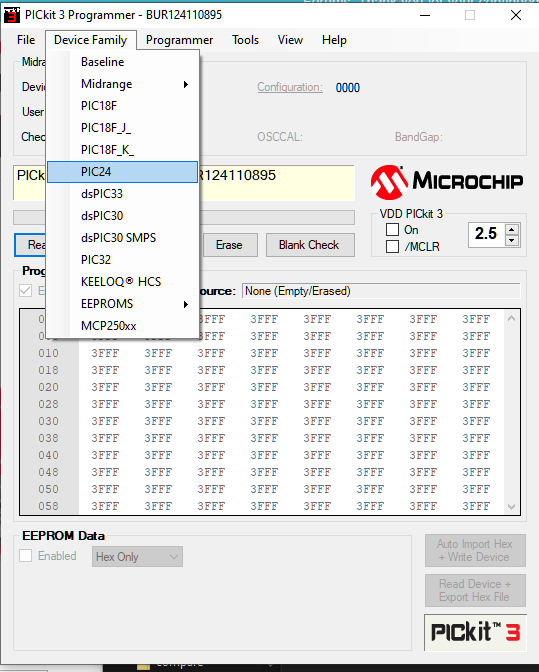Select PIC18F_K_ device family
This screenshot has height=672, width=539.
123,150
